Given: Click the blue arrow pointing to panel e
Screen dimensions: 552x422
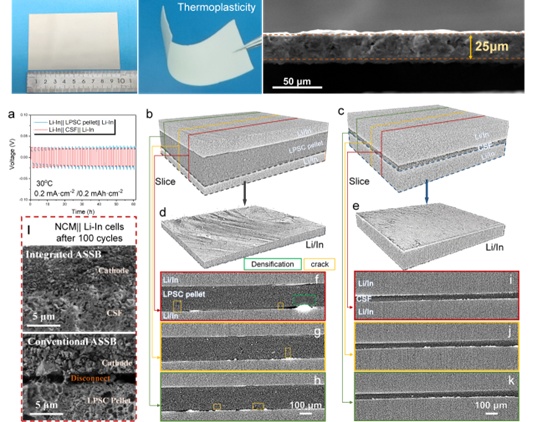Looking at the screenshot, I should pyautogui.click(x=427, y=192).
